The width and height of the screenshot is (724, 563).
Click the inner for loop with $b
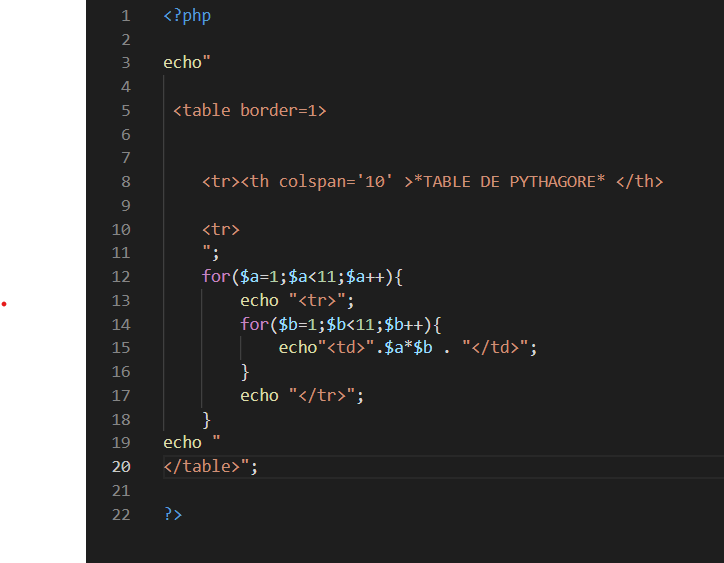[341, 325]
